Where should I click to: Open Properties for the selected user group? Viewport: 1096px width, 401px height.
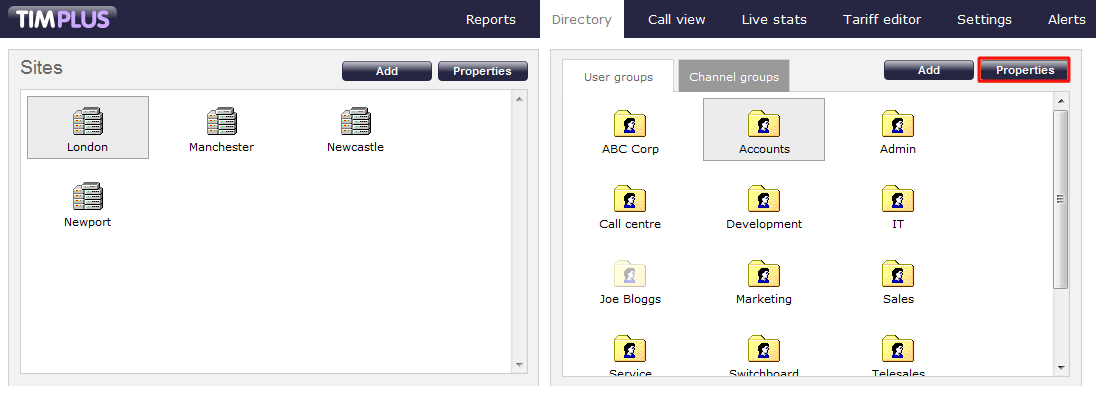[1024, 70]
